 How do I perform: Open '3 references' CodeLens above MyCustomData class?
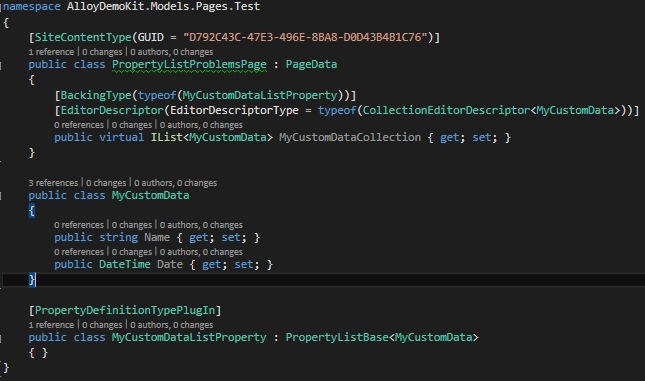[53, 183]
